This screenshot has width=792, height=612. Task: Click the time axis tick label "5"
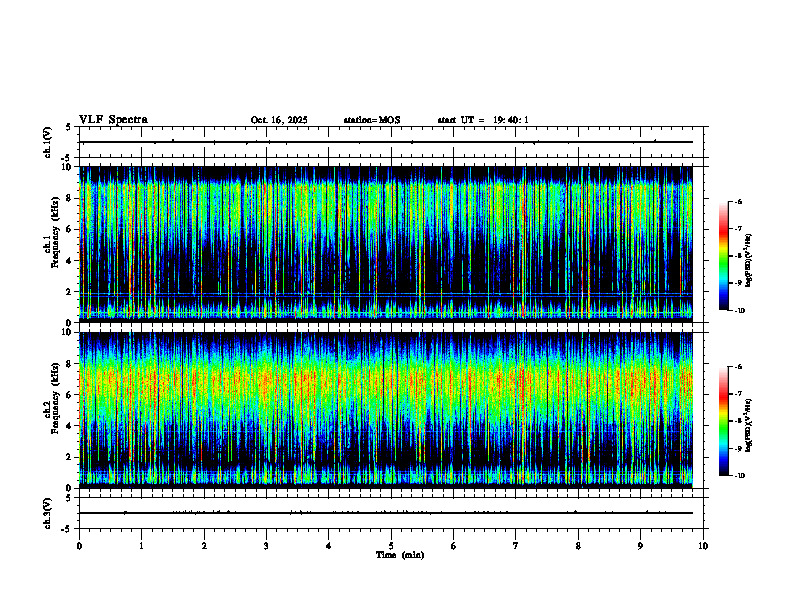coord(391,546)
